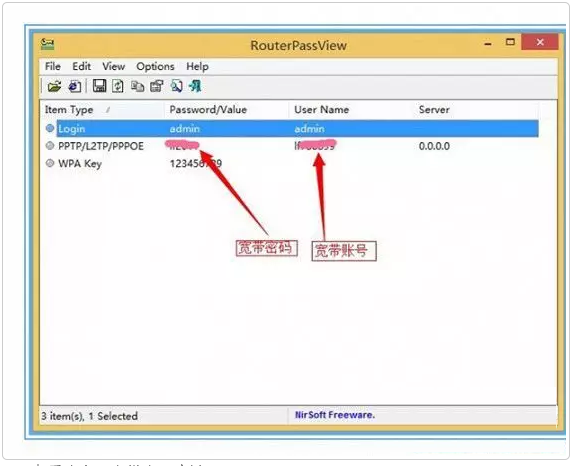Click the grab password from IE window icon

pyautogui.click(x=75, y=87)
